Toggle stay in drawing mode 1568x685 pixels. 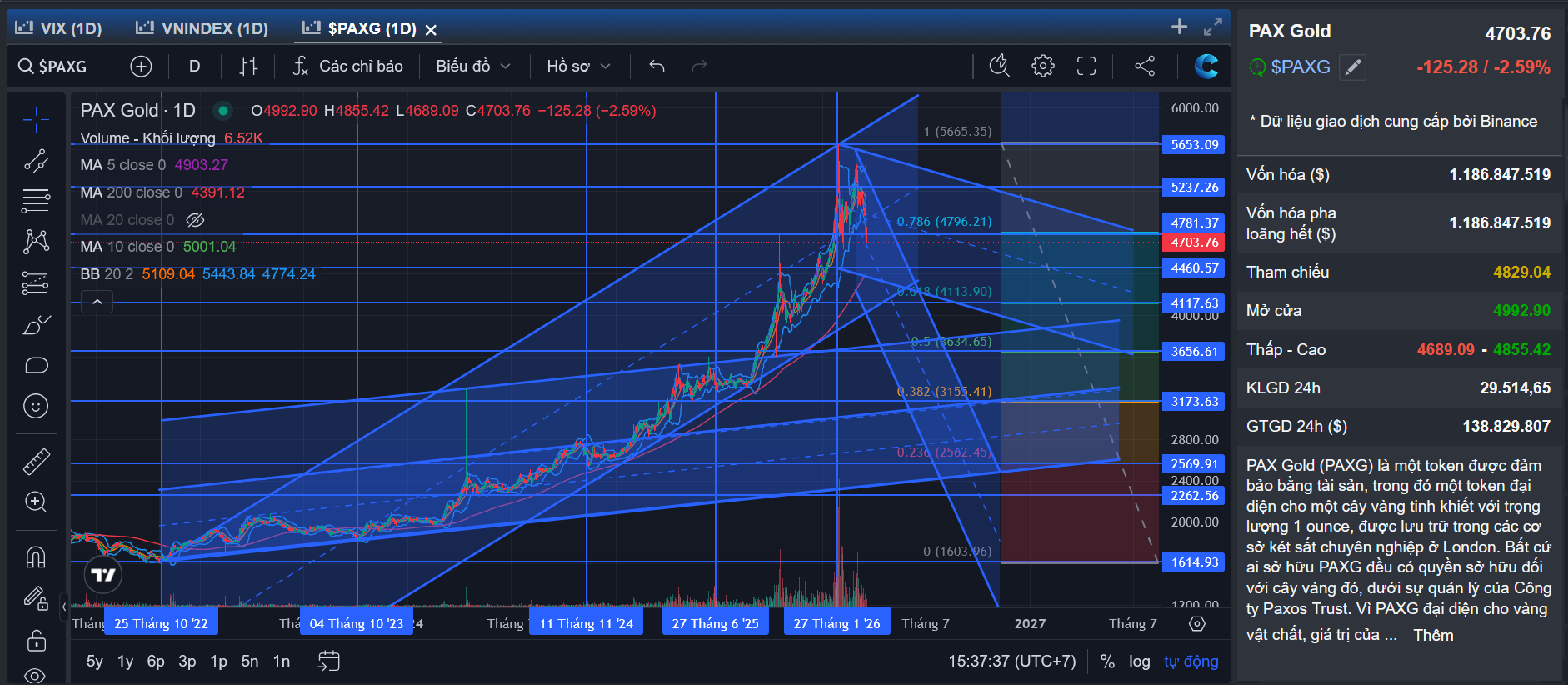tap(36, 598)
